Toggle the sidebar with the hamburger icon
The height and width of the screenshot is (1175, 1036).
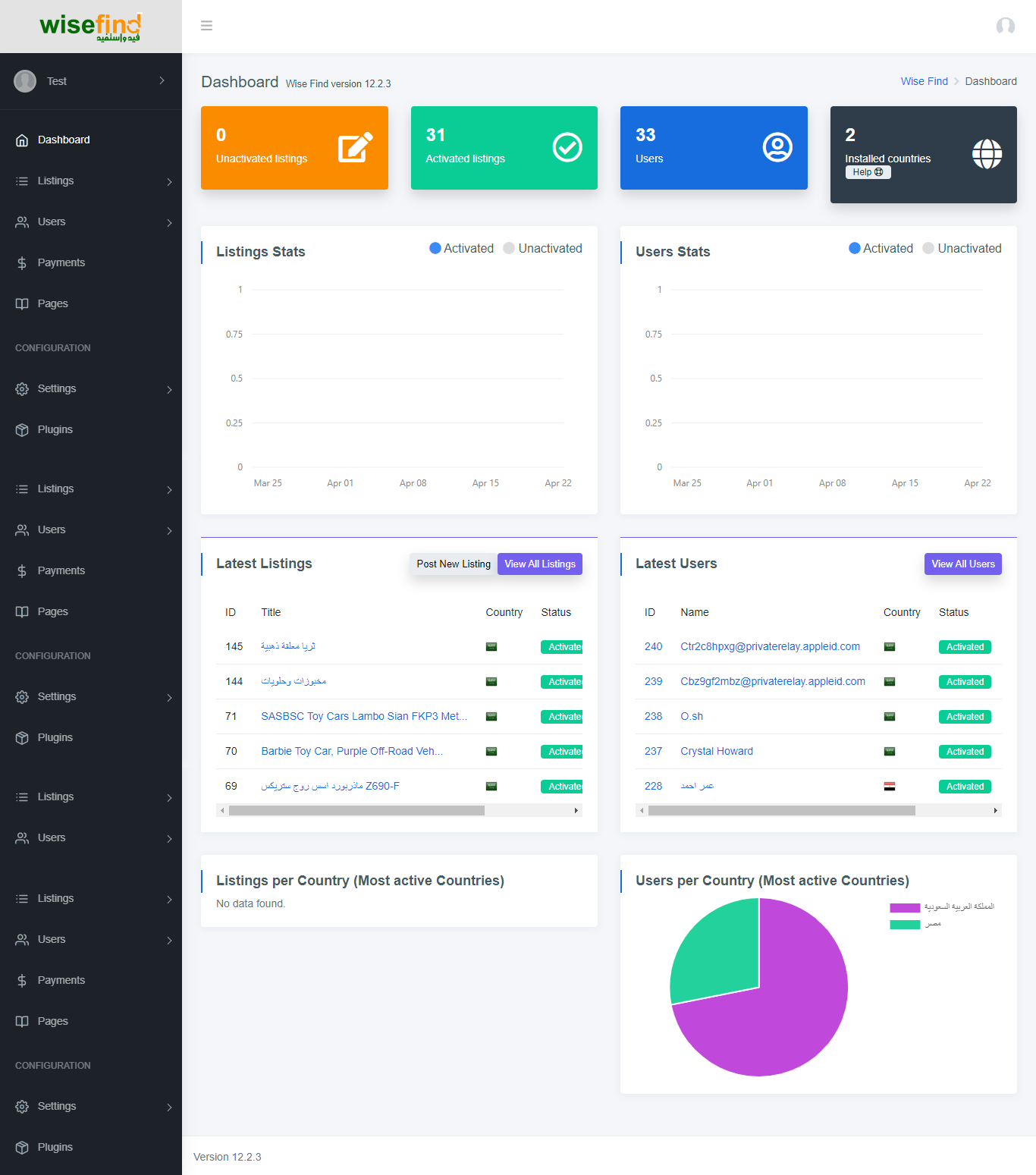[x=206, y=26]
